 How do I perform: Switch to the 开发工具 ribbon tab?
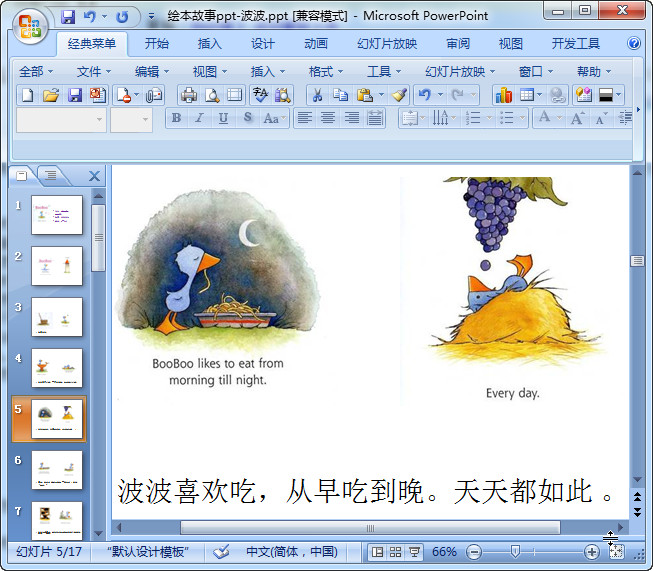[576, 43]
